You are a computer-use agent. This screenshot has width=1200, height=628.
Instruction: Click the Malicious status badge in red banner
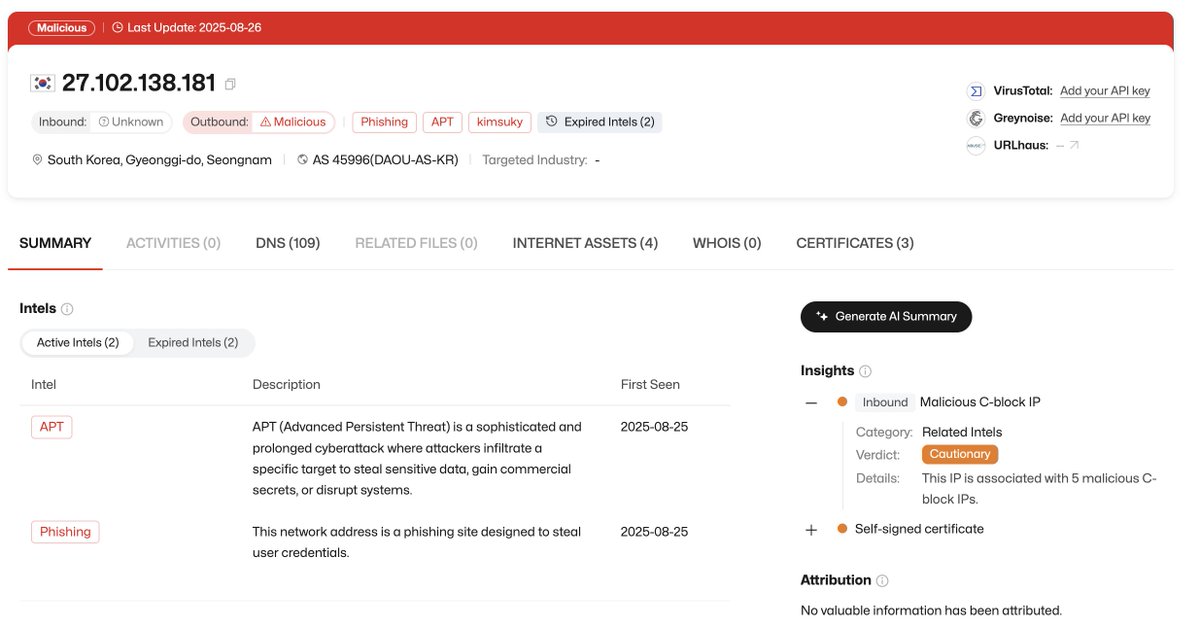coord(62,28)
